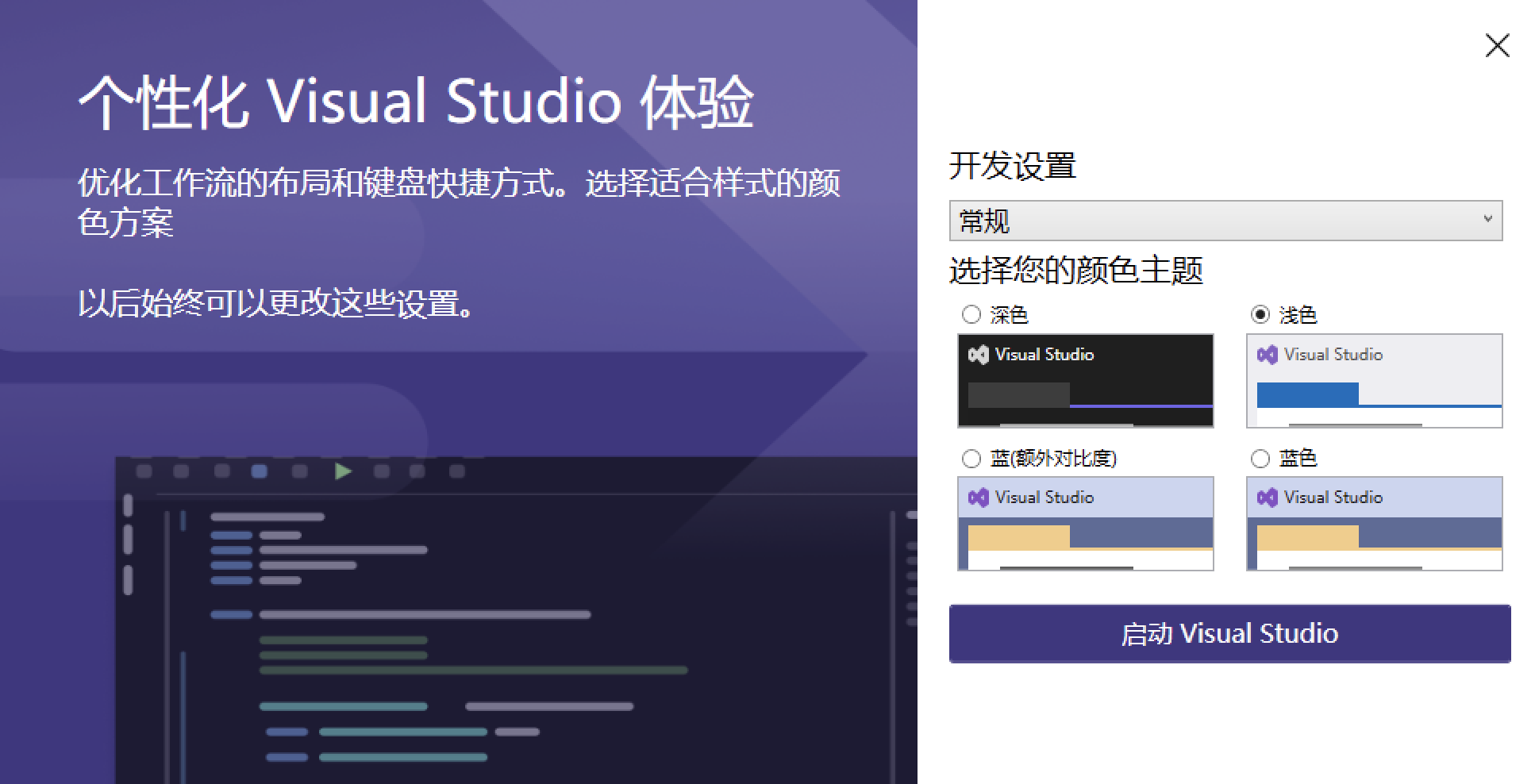
Task: Open the 开发设置 dropdown showing 常规
Action: pyautogui.click(x=1225, y=221)
